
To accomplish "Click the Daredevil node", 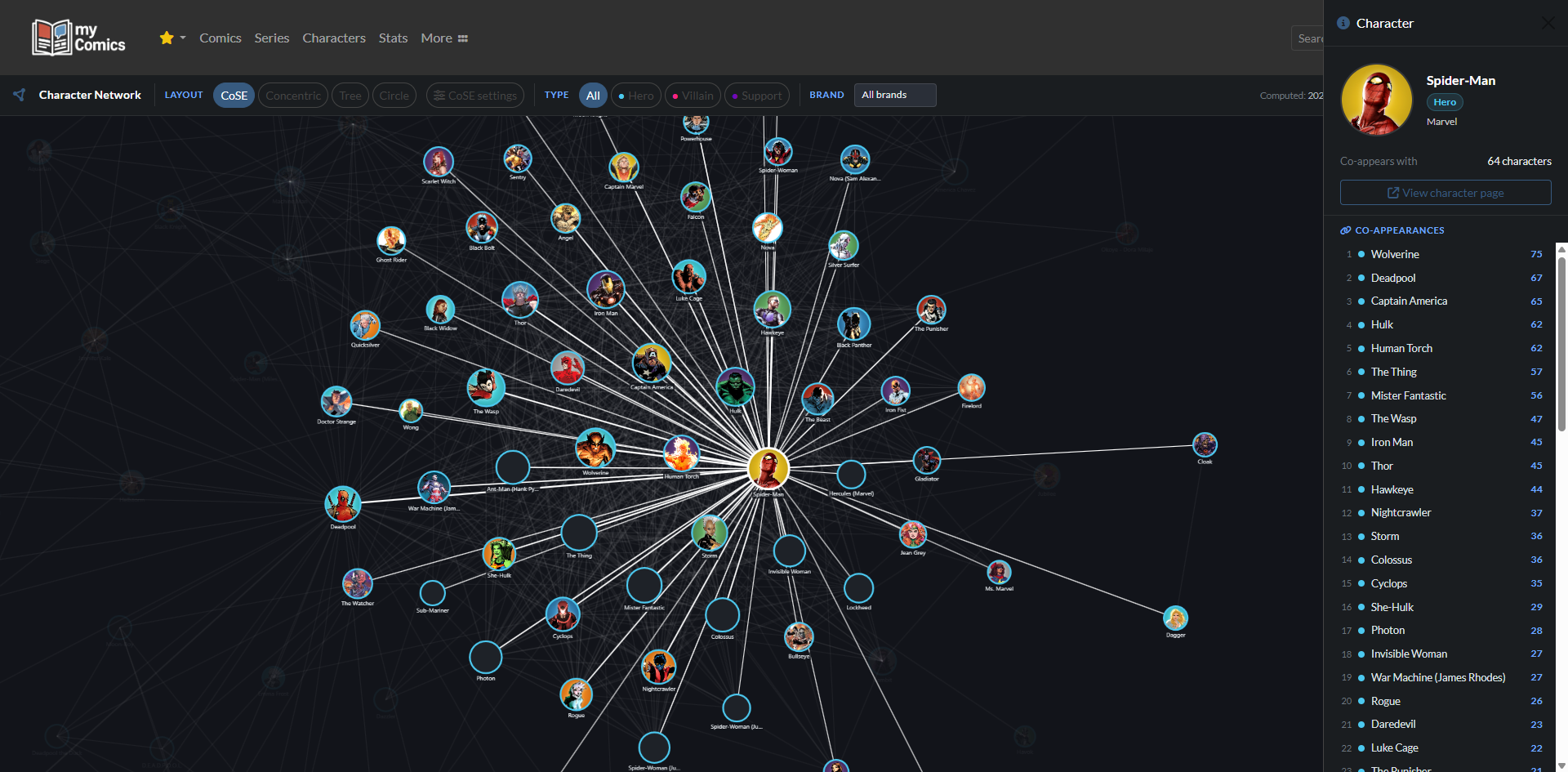I will pos(567,368).
